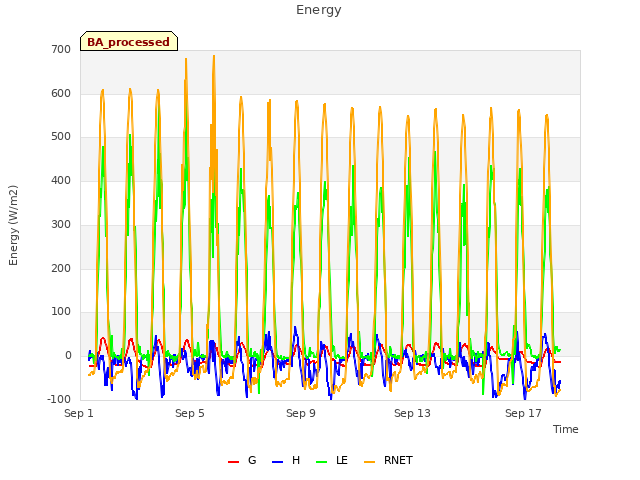Click the Time x-axis label

[566, 429]
